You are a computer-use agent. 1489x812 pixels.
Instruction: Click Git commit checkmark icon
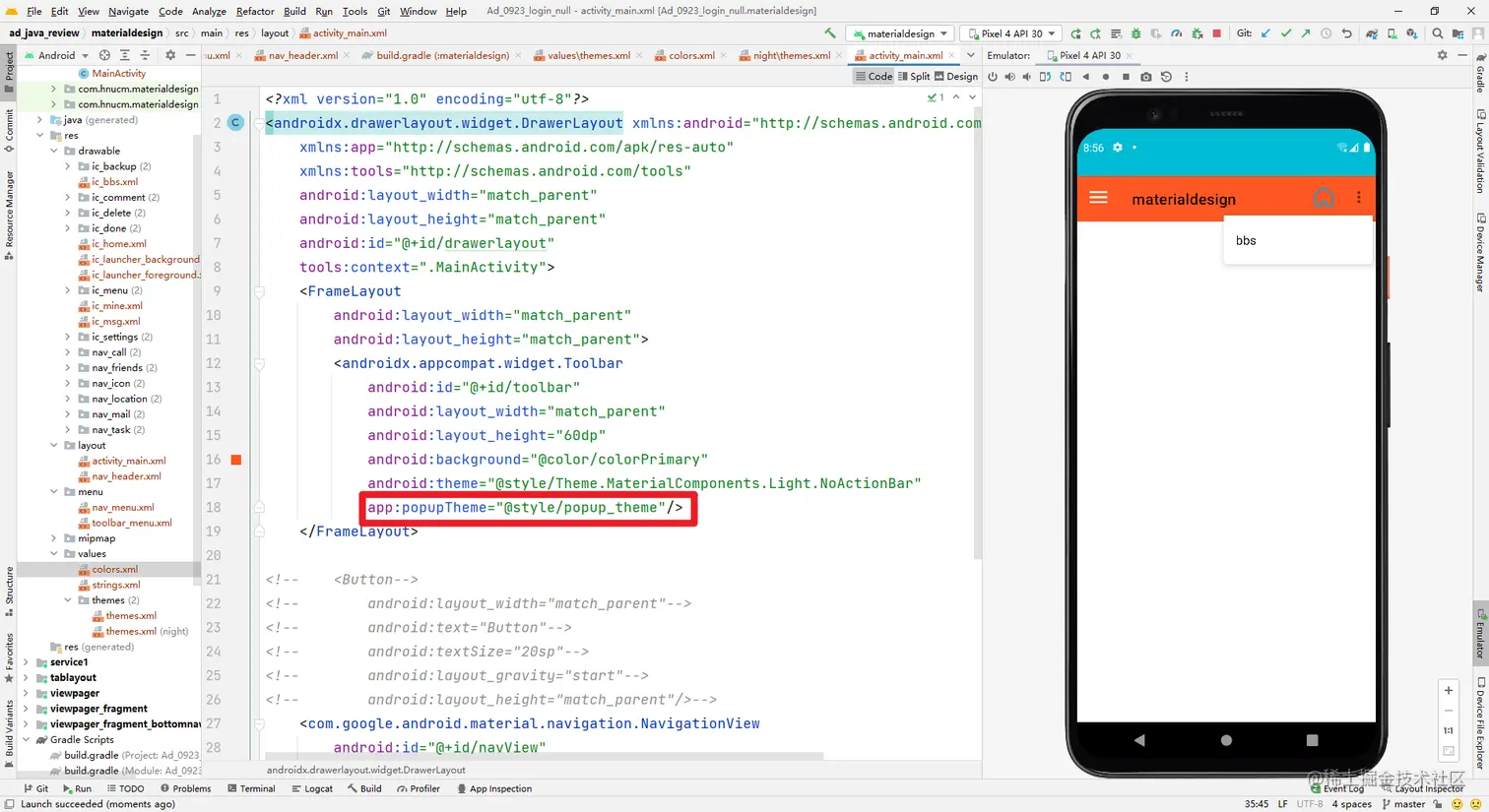[x=1286, y=33]
